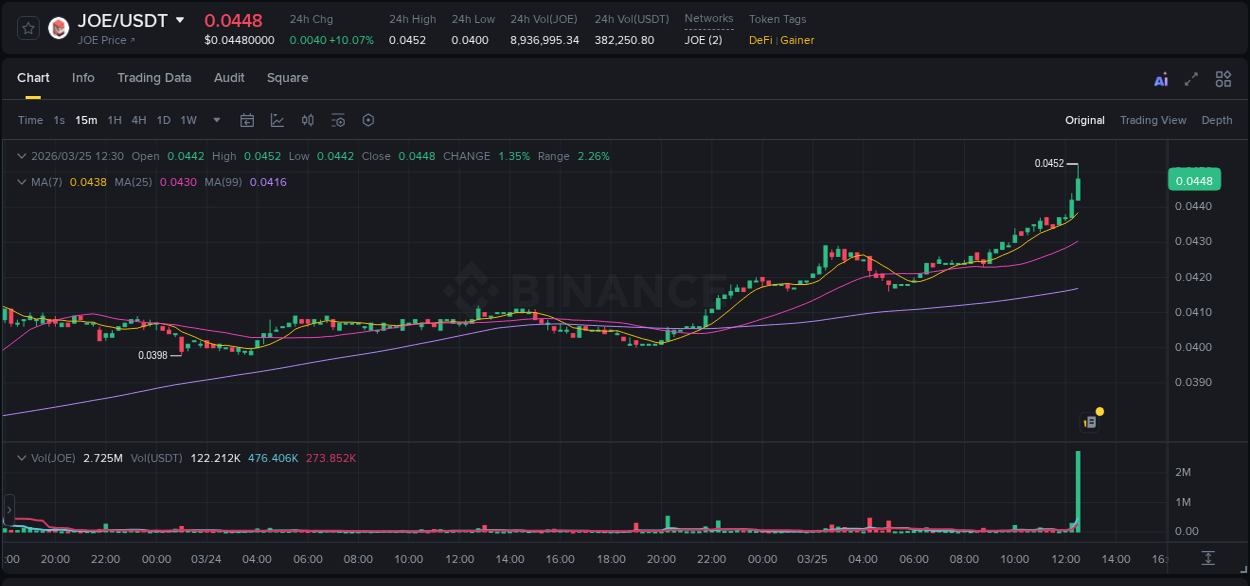This screenshot has width=1250, height=586.
Task: Launch the AI analysis feature
Action: pyautogui.click(x=1160, y=78)
